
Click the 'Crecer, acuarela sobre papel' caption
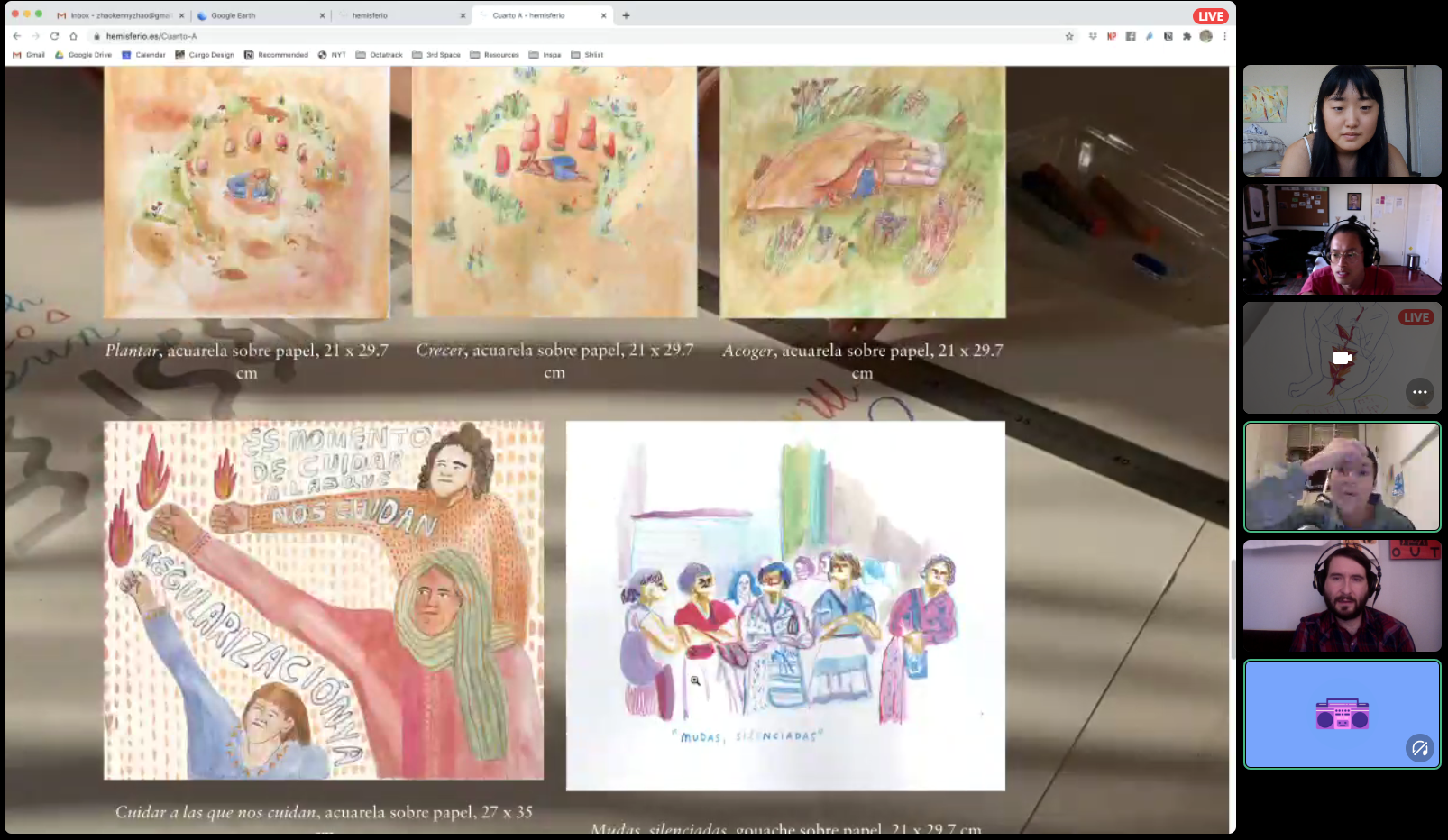coord(554,361)
